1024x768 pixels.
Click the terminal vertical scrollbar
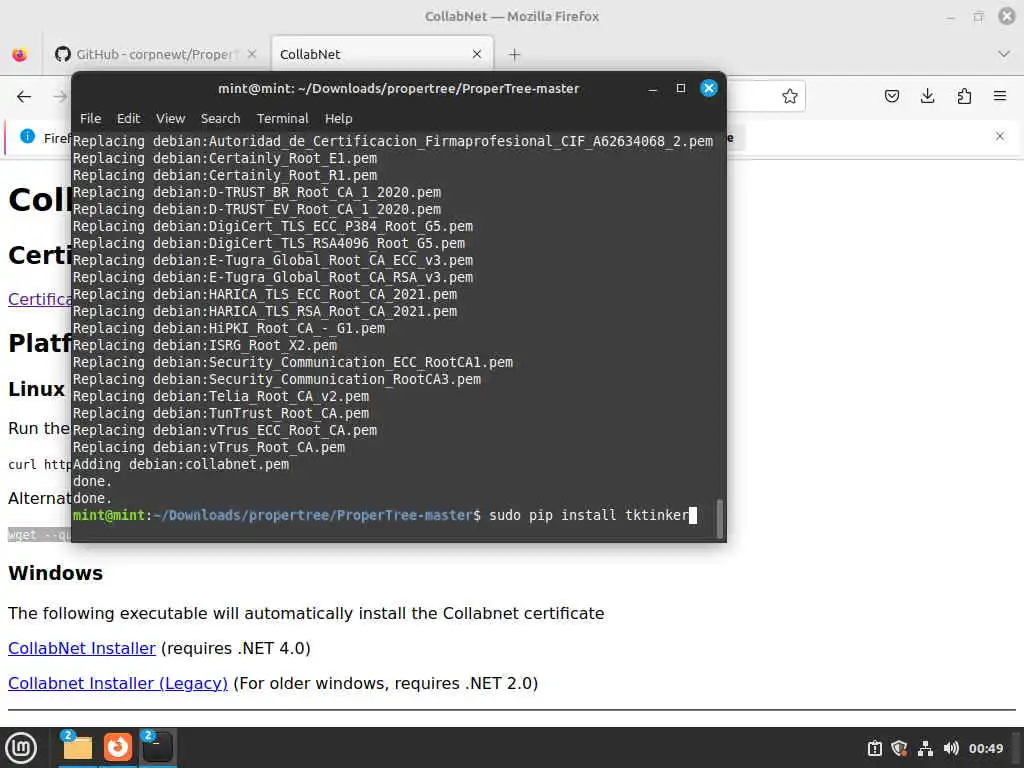click(x=720, y=519)
